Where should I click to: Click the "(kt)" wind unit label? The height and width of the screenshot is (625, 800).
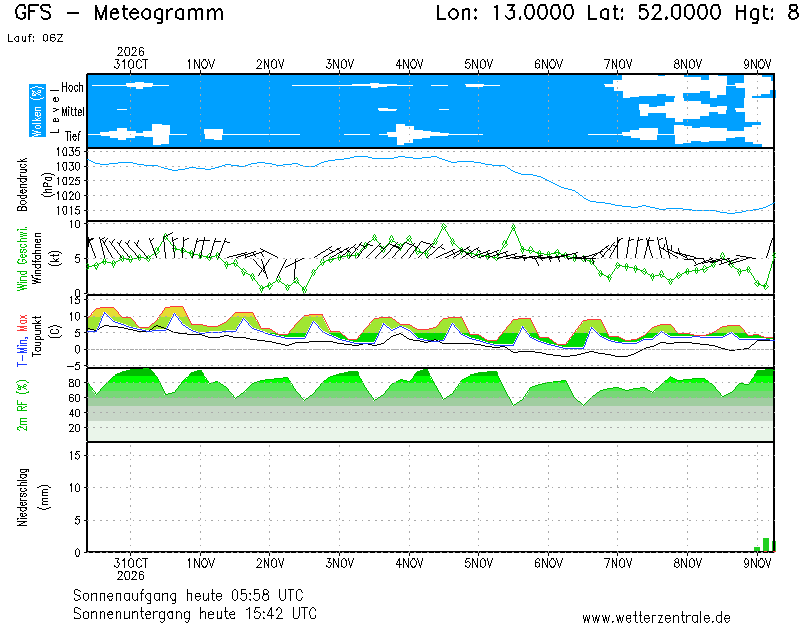pos(55,259)
